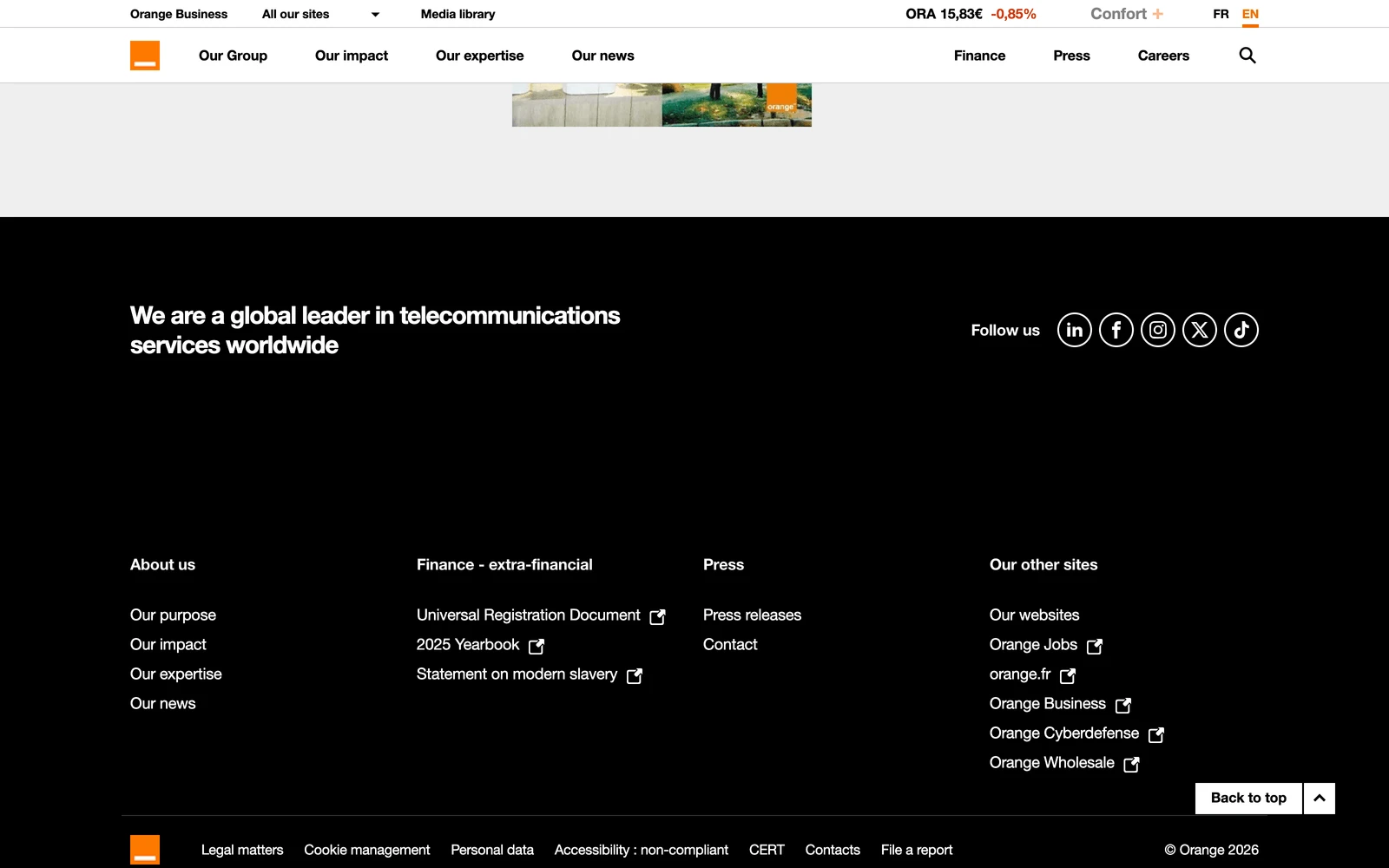Open the Our news menu
This screenshot has width=1389, height=868.
tap(603, 56)
